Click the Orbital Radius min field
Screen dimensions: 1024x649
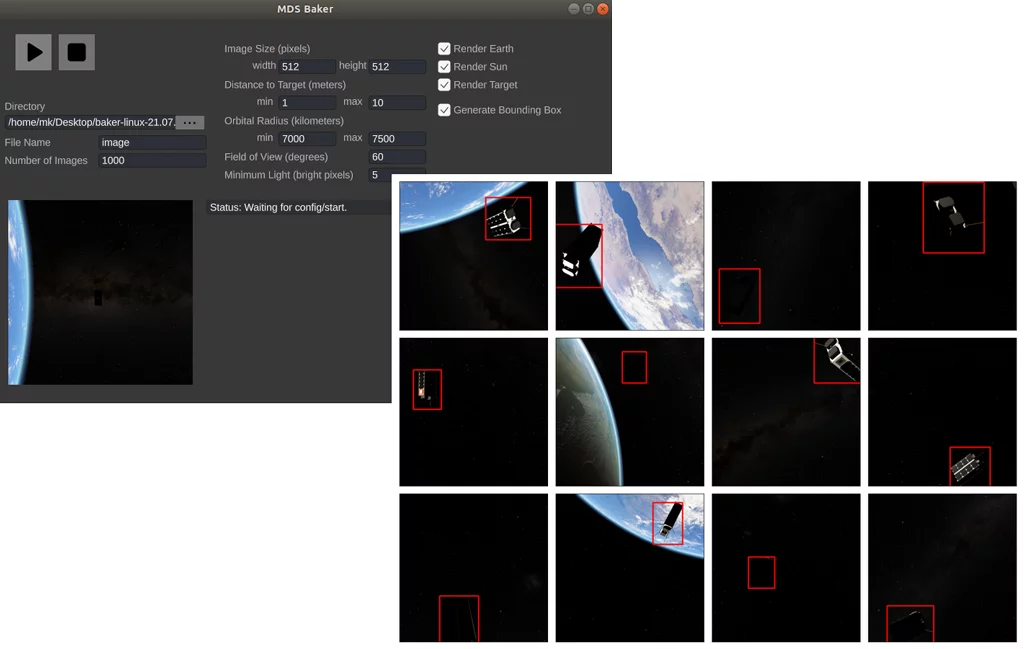click(306, 139)
